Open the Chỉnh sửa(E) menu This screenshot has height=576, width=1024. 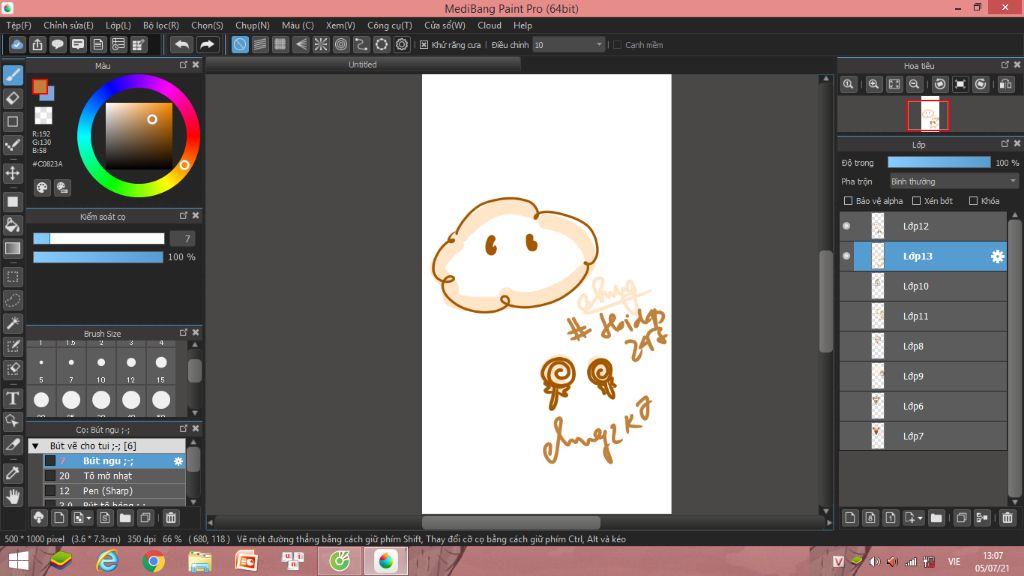(x=69, y=25)
